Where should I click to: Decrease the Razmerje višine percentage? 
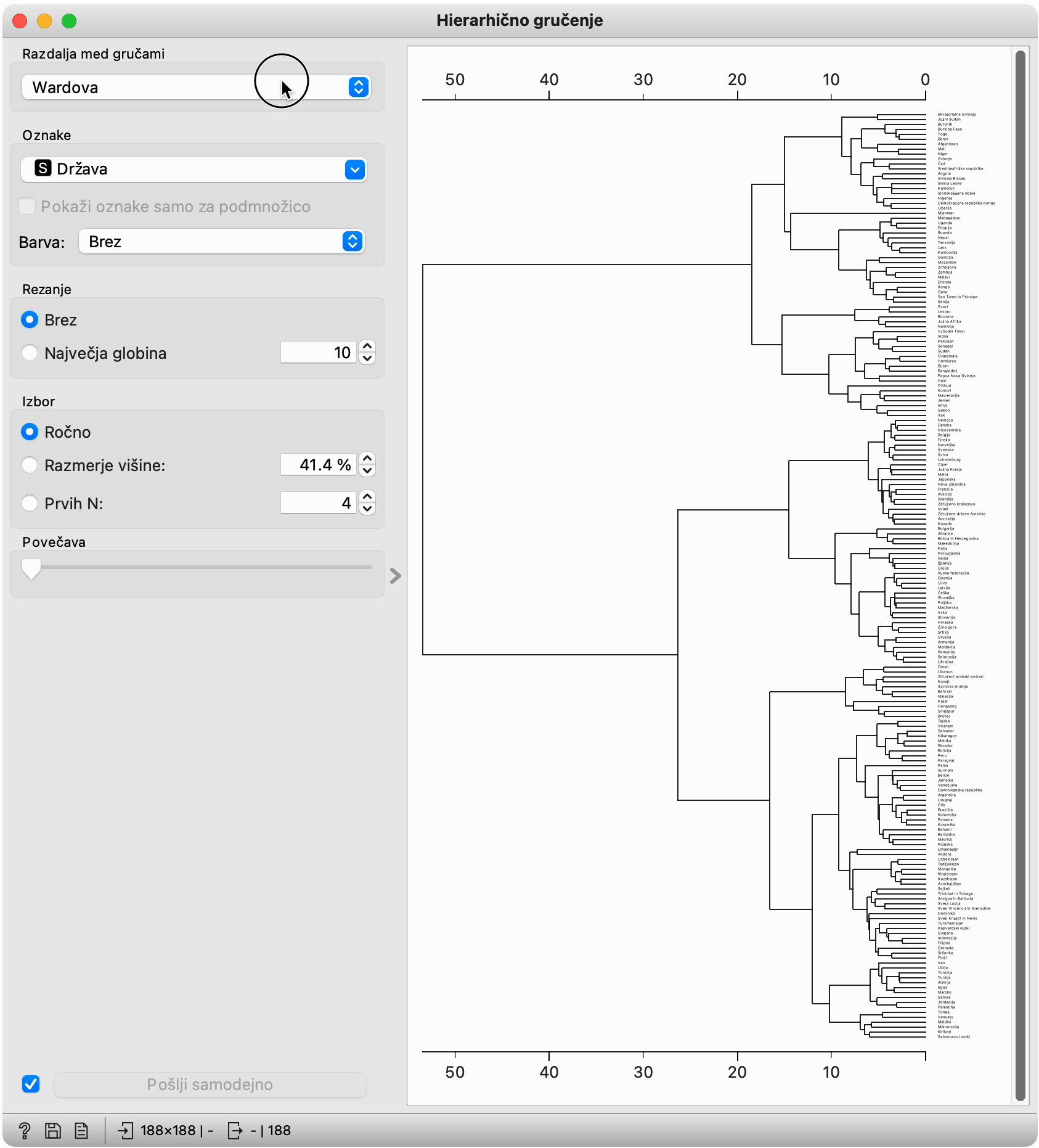tap(367, 471)
